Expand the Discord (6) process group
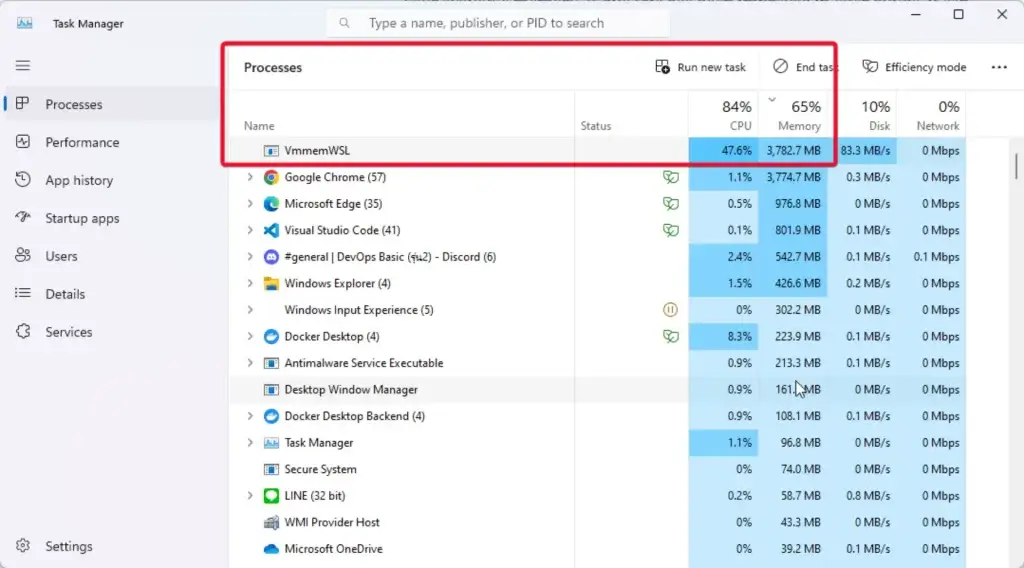This screenshot has height=568, width=1024. [250, 257]
